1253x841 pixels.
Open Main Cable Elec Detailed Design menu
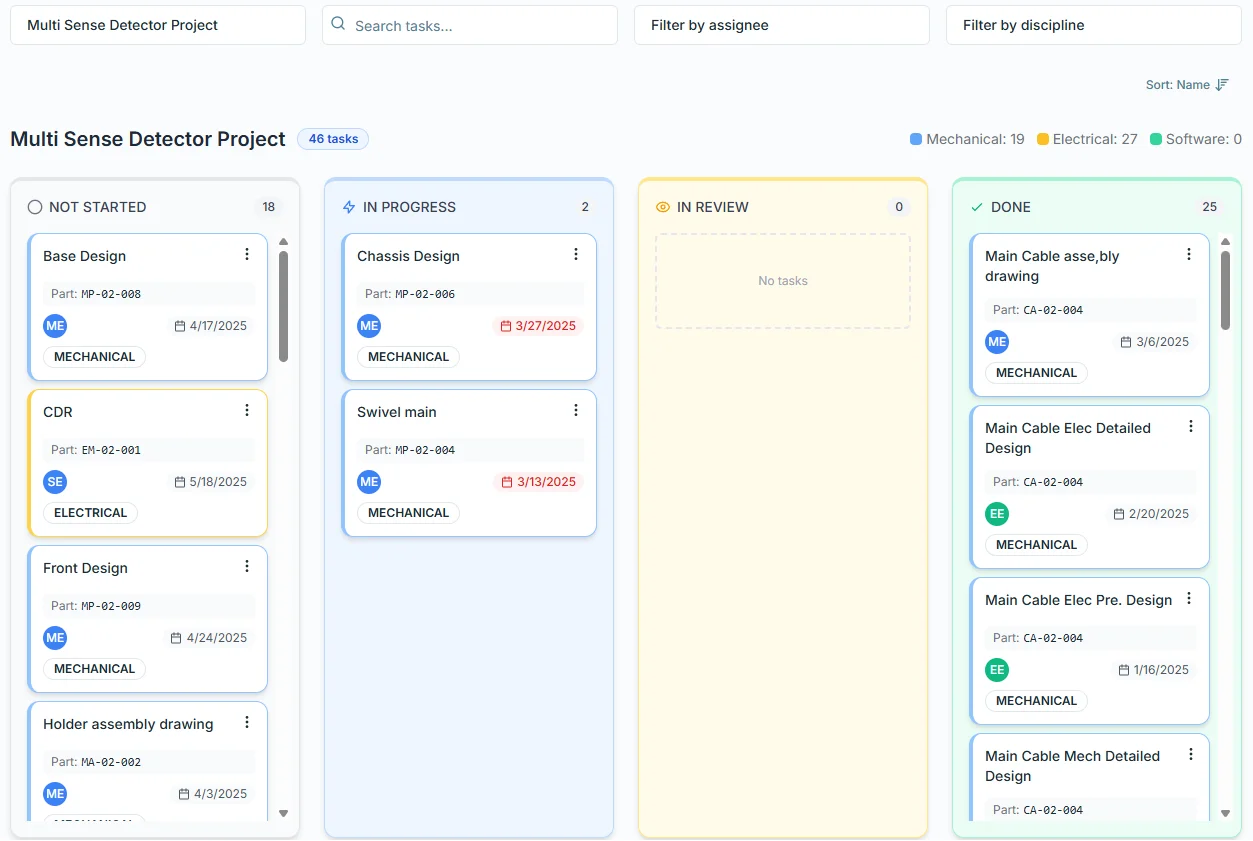tap(1191, 426)
